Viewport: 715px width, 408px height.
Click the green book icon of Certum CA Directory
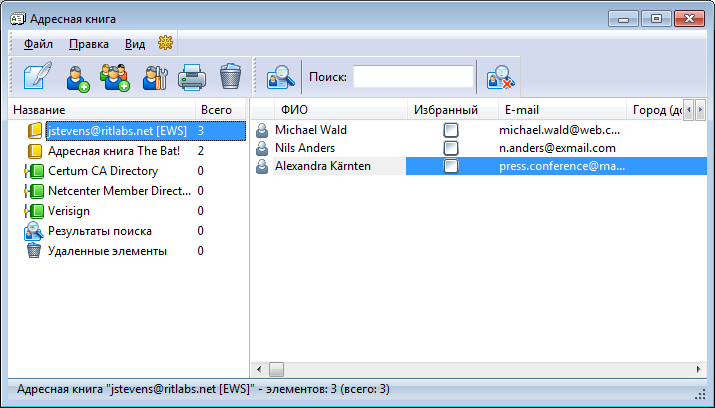pos(35,171)
